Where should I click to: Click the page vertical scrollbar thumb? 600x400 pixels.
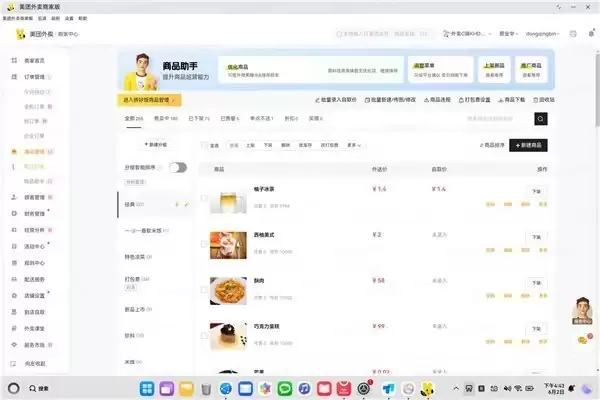(597, 90)
